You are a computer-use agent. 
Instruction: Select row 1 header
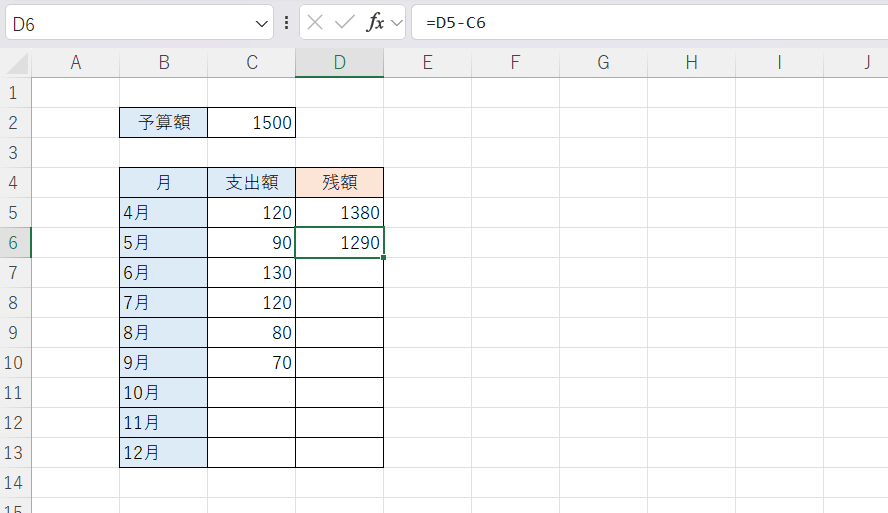(15, 92)
